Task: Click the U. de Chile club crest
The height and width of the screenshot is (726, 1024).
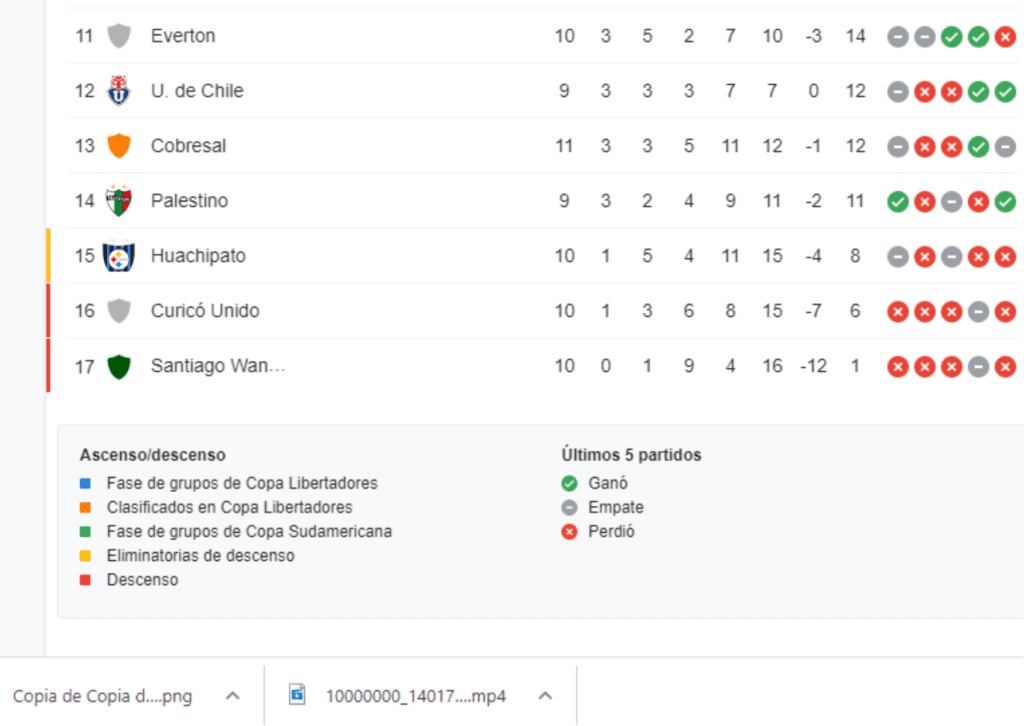Action: (119, 91)
